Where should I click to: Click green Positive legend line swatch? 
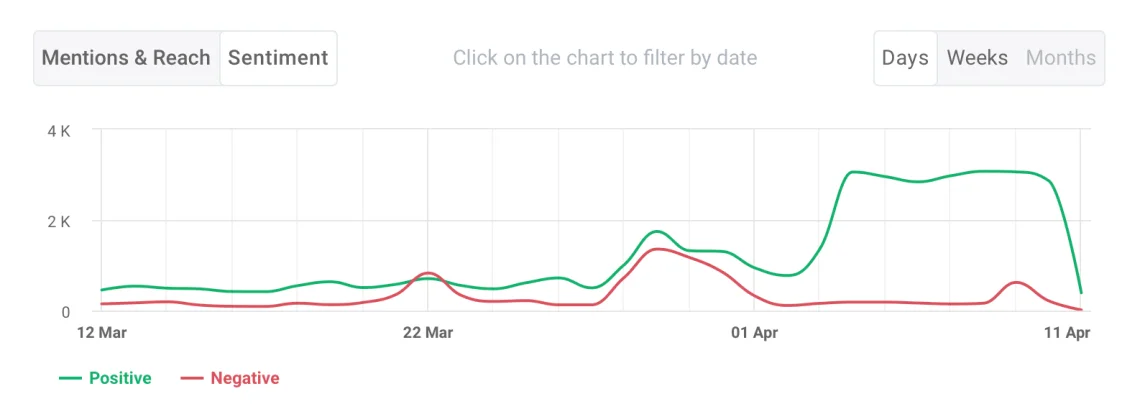[70, 378]
